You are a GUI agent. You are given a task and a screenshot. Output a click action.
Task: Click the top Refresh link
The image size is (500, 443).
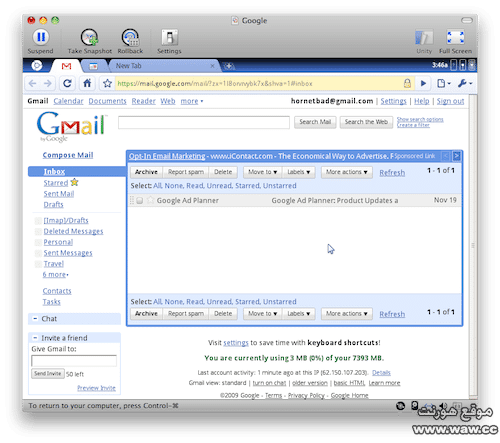[x=392, y=173]
